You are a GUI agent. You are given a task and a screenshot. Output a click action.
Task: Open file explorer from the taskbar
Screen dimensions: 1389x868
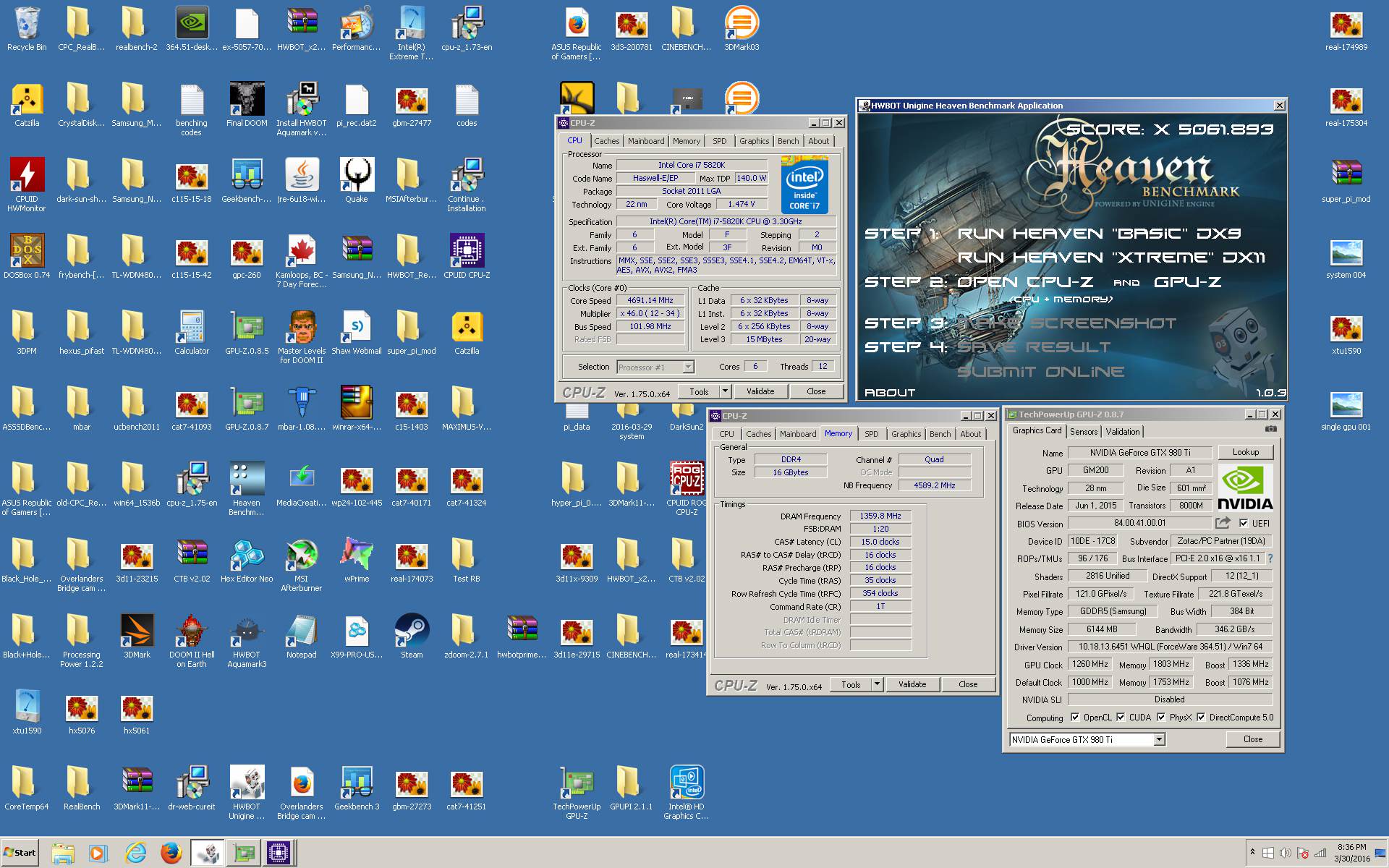63,854
